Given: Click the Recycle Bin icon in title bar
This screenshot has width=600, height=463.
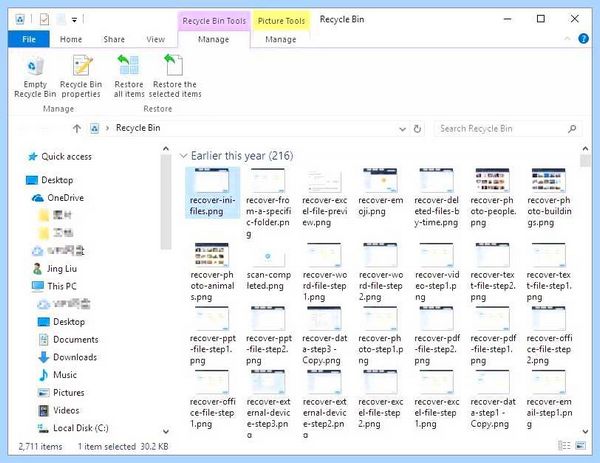Looking at the screenshot, I should 20,19.
